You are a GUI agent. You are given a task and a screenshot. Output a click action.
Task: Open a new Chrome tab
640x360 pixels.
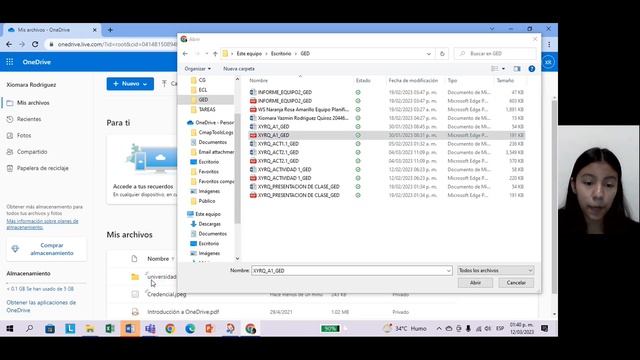pyautogui.click(x=110, y=30)
